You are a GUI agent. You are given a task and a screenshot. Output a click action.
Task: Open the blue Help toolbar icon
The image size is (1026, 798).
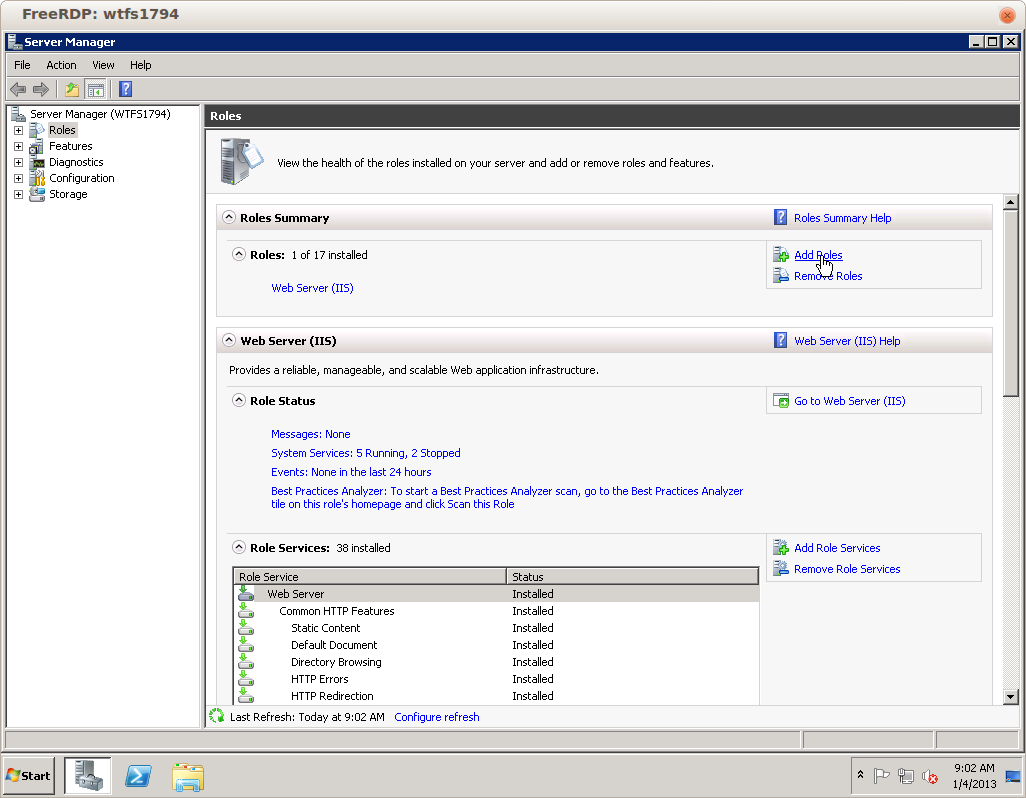126,89
